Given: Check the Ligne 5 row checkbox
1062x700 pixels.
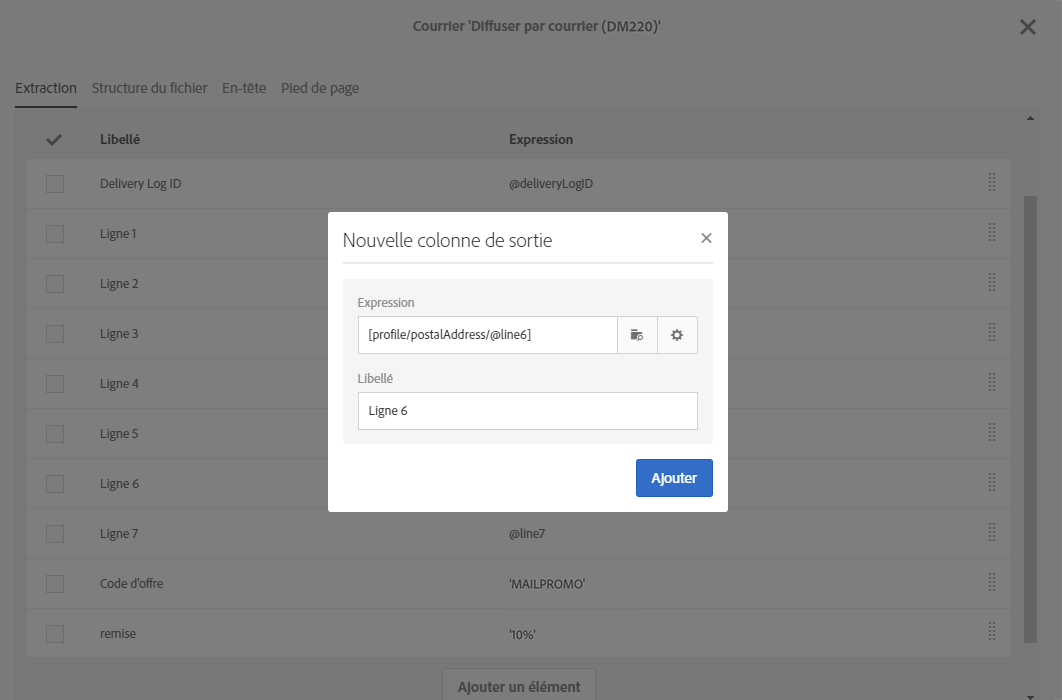Looking at the screenshot, I should coord(55,434).
